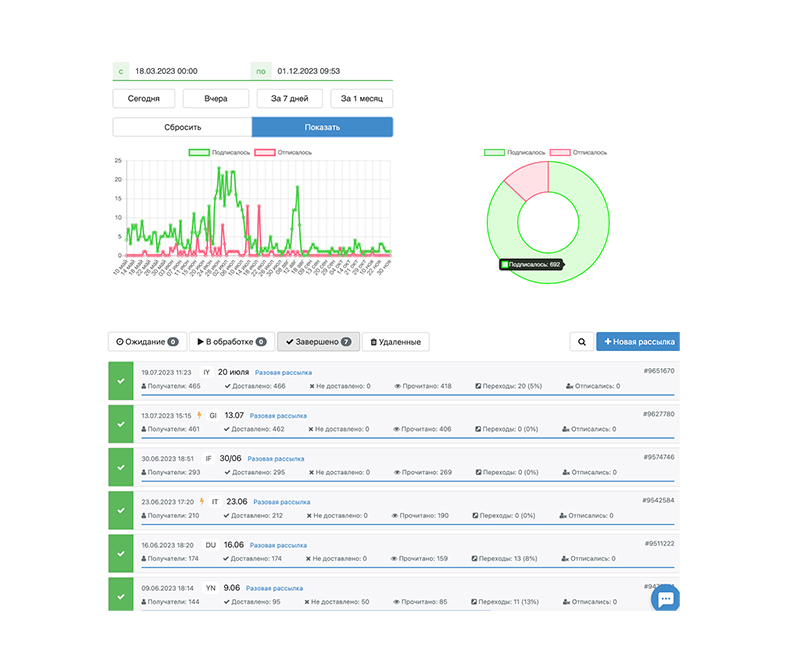Select the За 7 дней range

point(290,98)
